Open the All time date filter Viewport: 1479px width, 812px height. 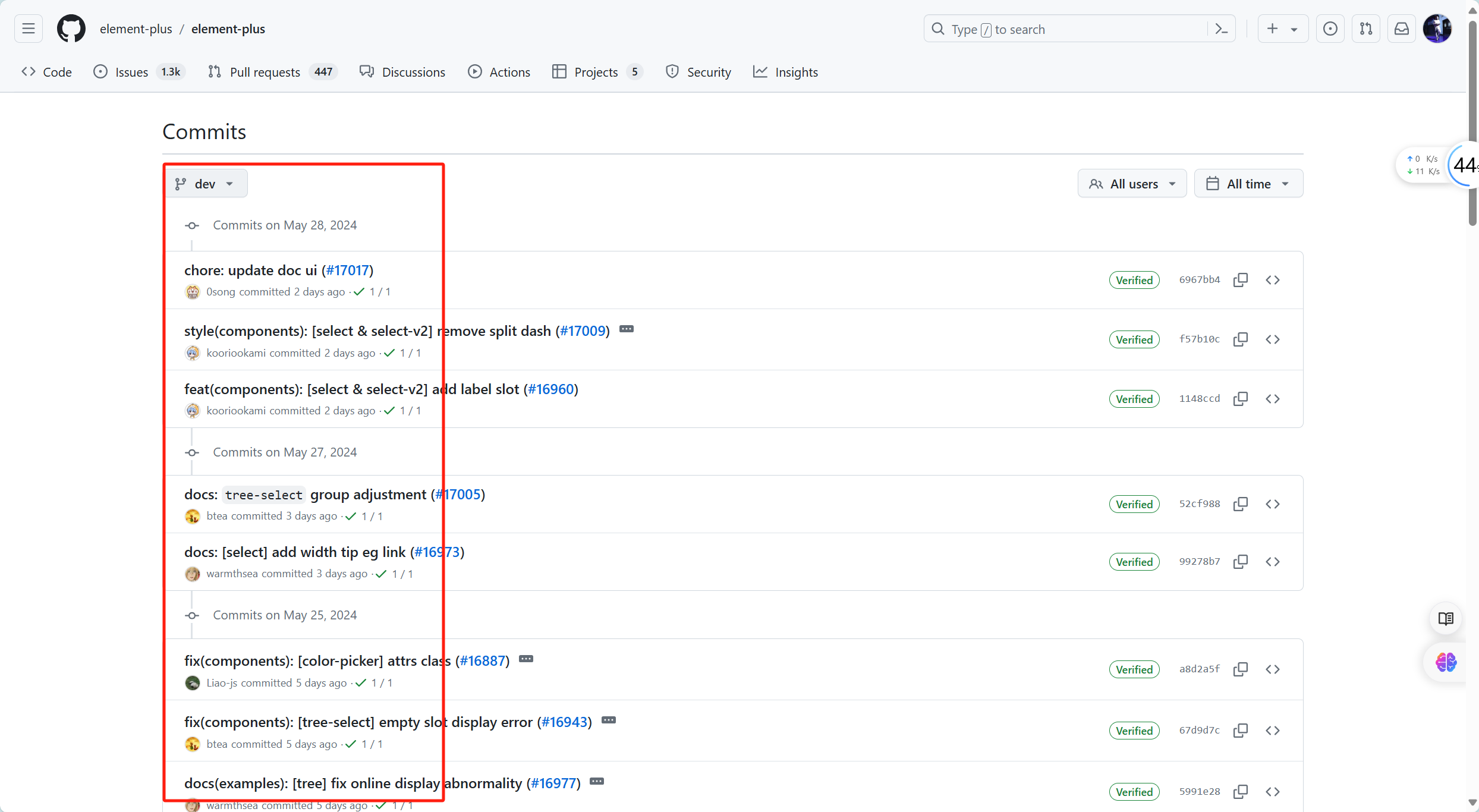[x=1248, y=184]
